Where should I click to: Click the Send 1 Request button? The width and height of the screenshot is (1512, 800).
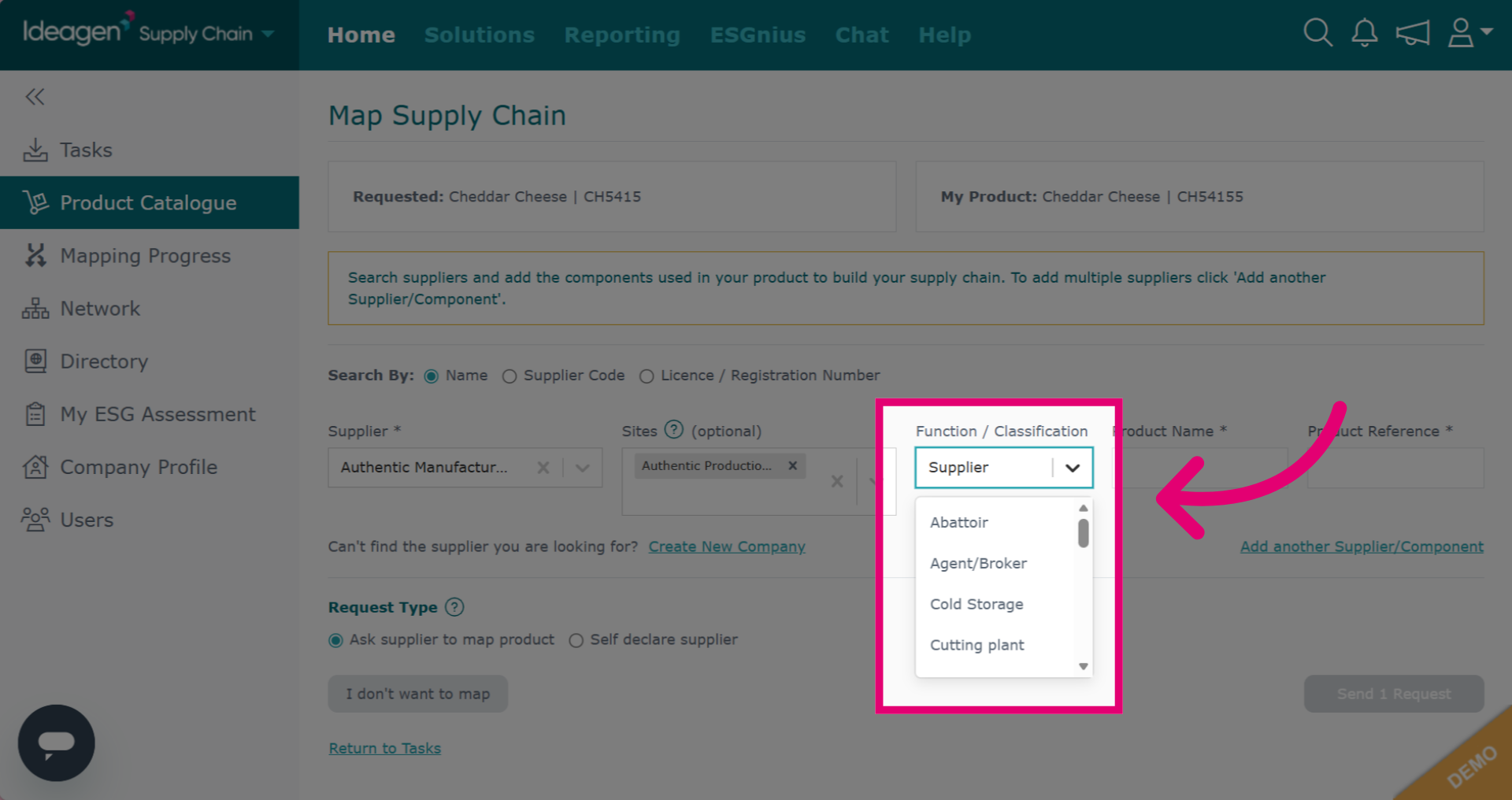1394,694
